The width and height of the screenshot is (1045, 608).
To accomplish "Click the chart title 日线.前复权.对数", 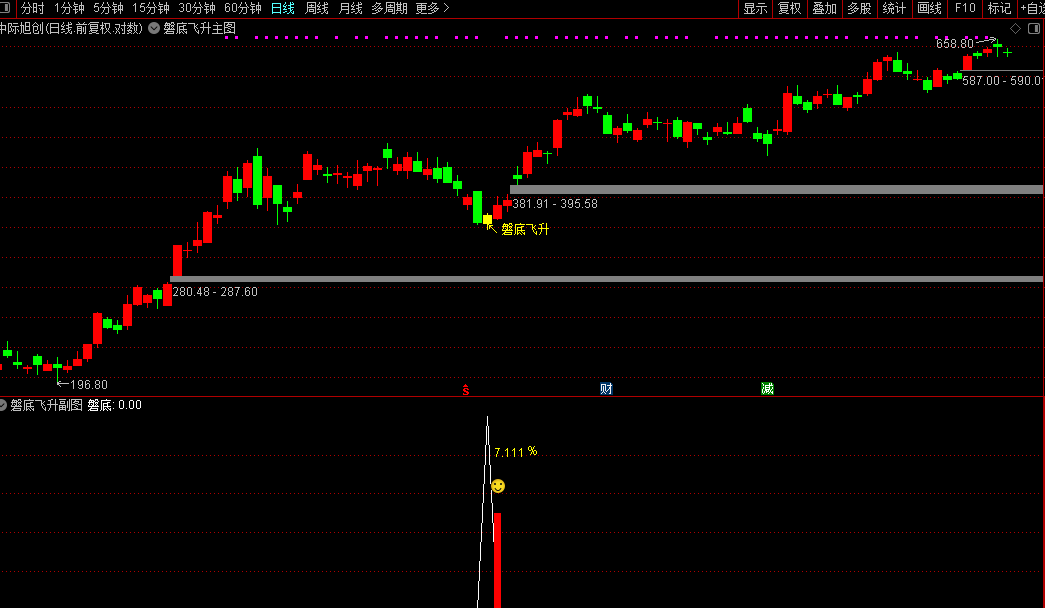I will (x=93, y=29).
